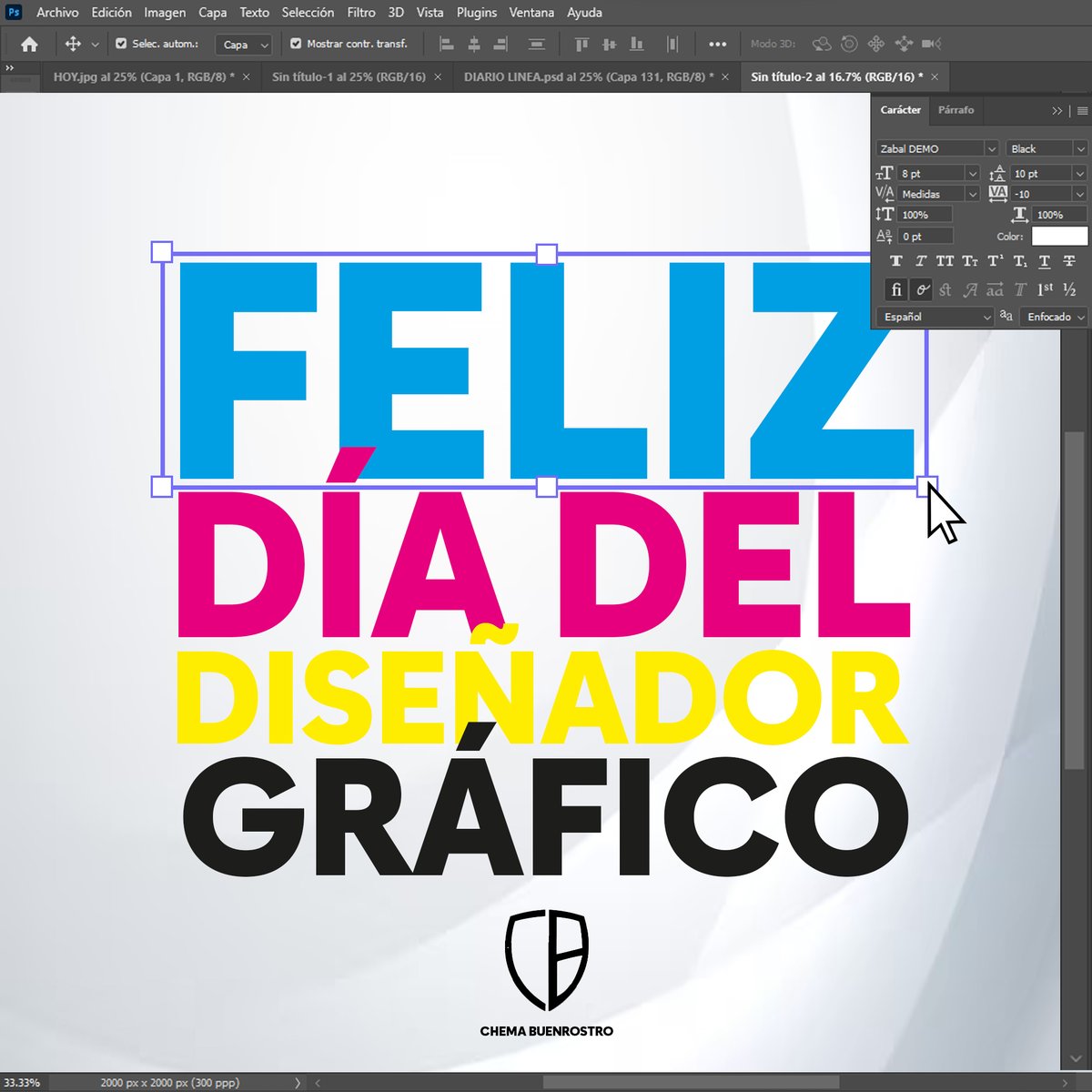Align horizontal centers icon

[474, 44]
